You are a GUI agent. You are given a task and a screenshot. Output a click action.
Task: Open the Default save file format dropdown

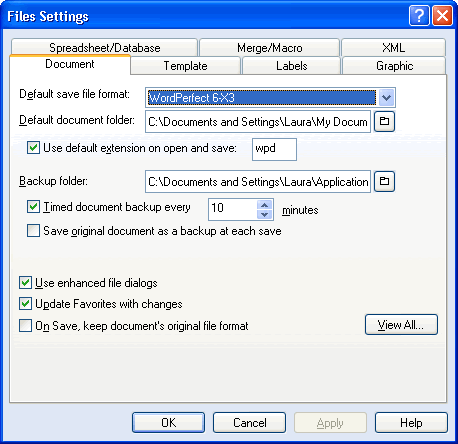click(x=386, y=98)
